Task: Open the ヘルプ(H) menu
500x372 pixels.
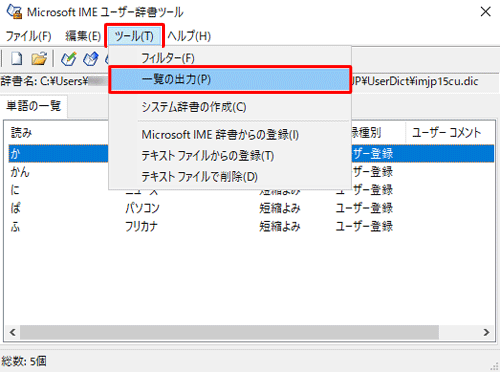Action: [x=189, y=36]
